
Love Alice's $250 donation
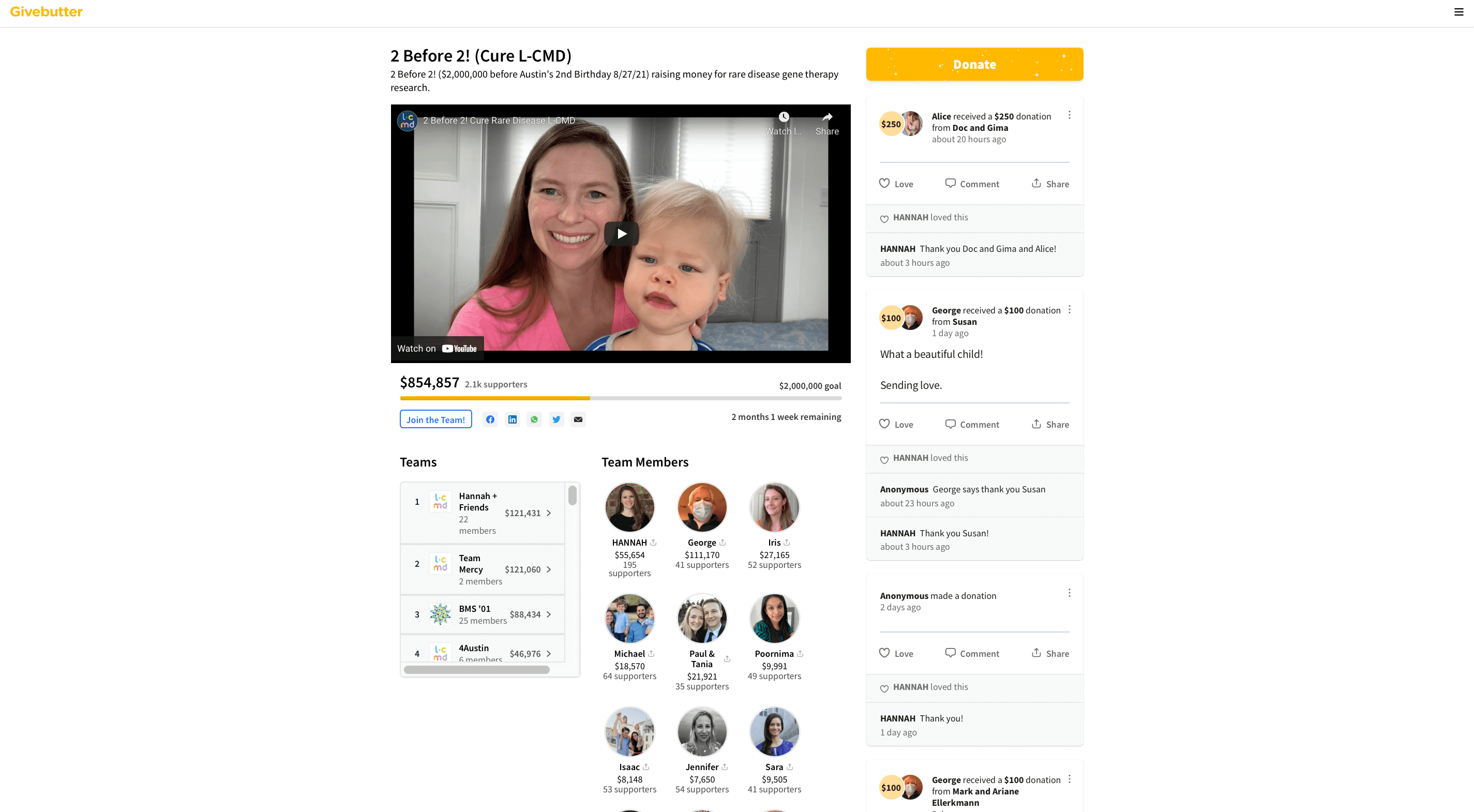(x=895, y=183)
